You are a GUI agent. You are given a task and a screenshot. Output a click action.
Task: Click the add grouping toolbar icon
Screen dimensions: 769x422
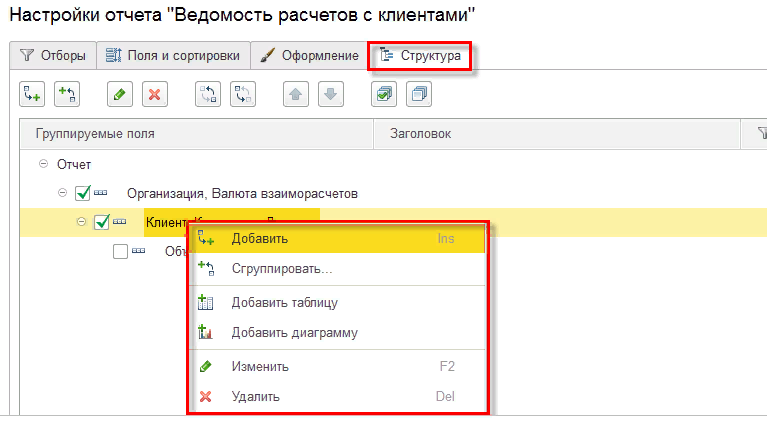tap(32, 94)
